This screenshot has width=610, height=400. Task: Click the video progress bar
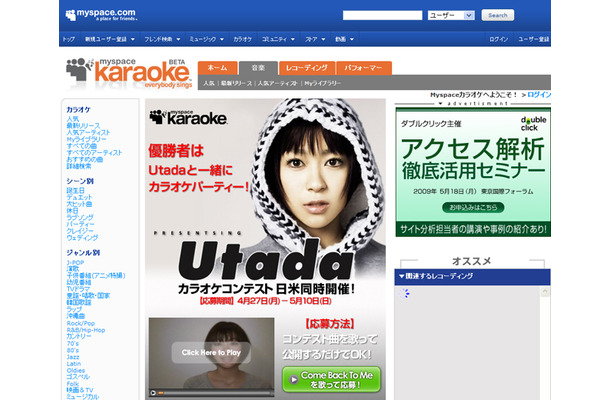tap(214, 393)
